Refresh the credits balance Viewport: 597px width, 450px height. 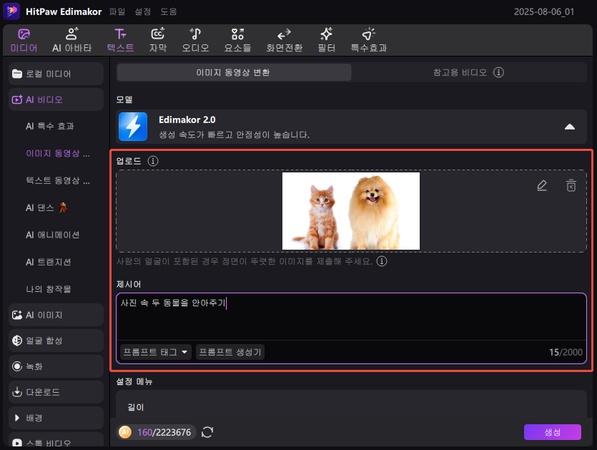[207, 432]
